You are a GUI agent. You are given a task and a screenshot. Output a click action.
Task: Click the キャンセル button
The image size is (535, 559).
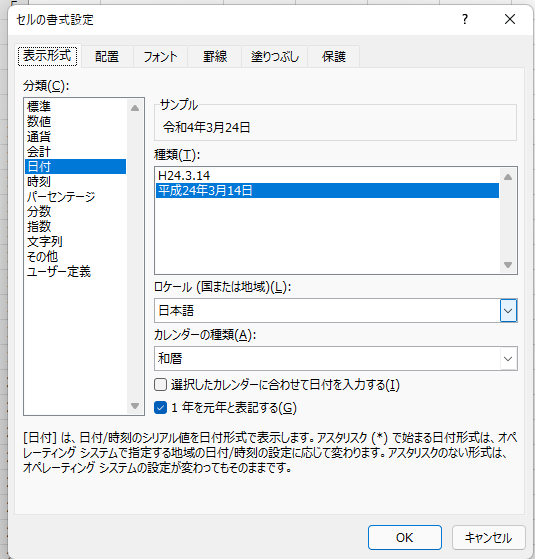tap(489, 537)
